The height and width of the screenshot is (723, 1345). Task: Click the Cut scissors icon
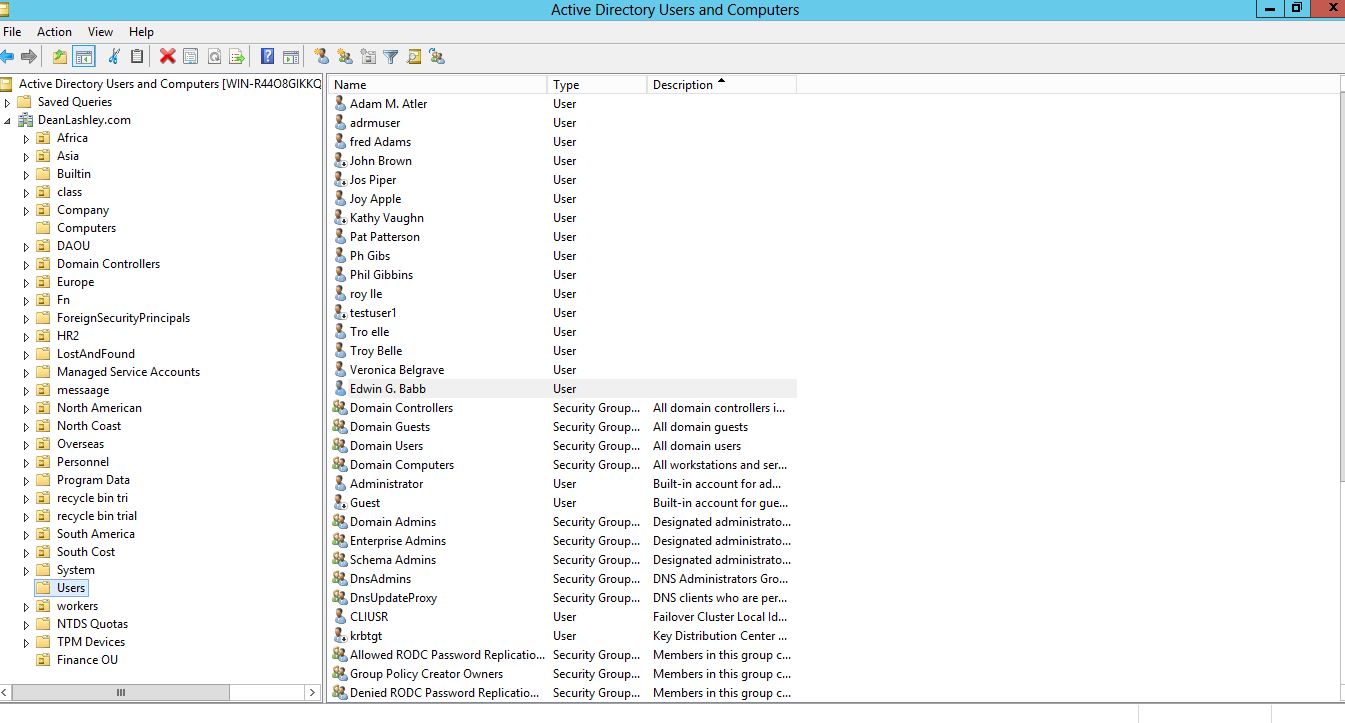tap(114, 57)
